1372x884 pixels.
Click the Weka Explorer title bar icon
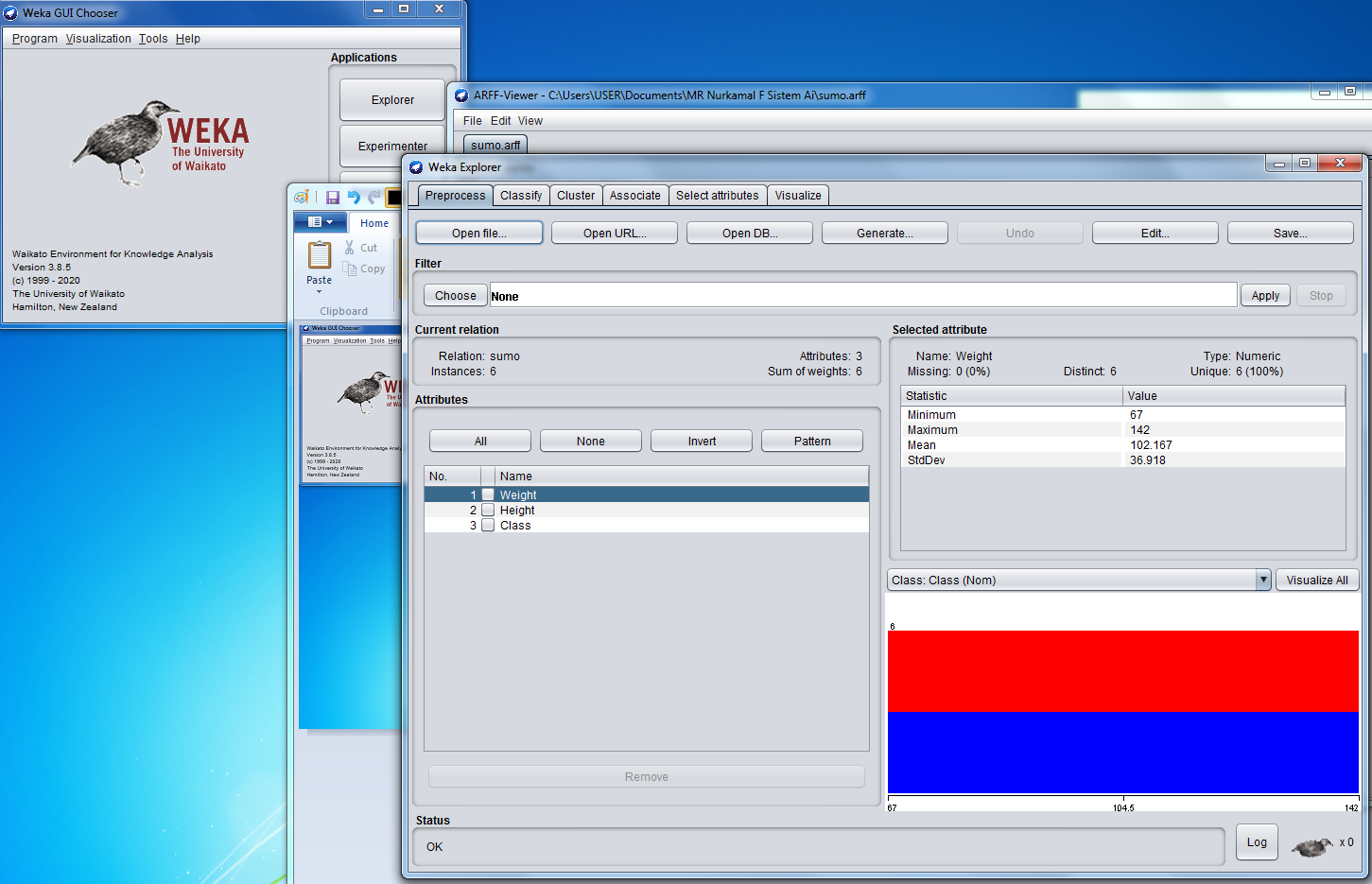click(x=416, y=167)
